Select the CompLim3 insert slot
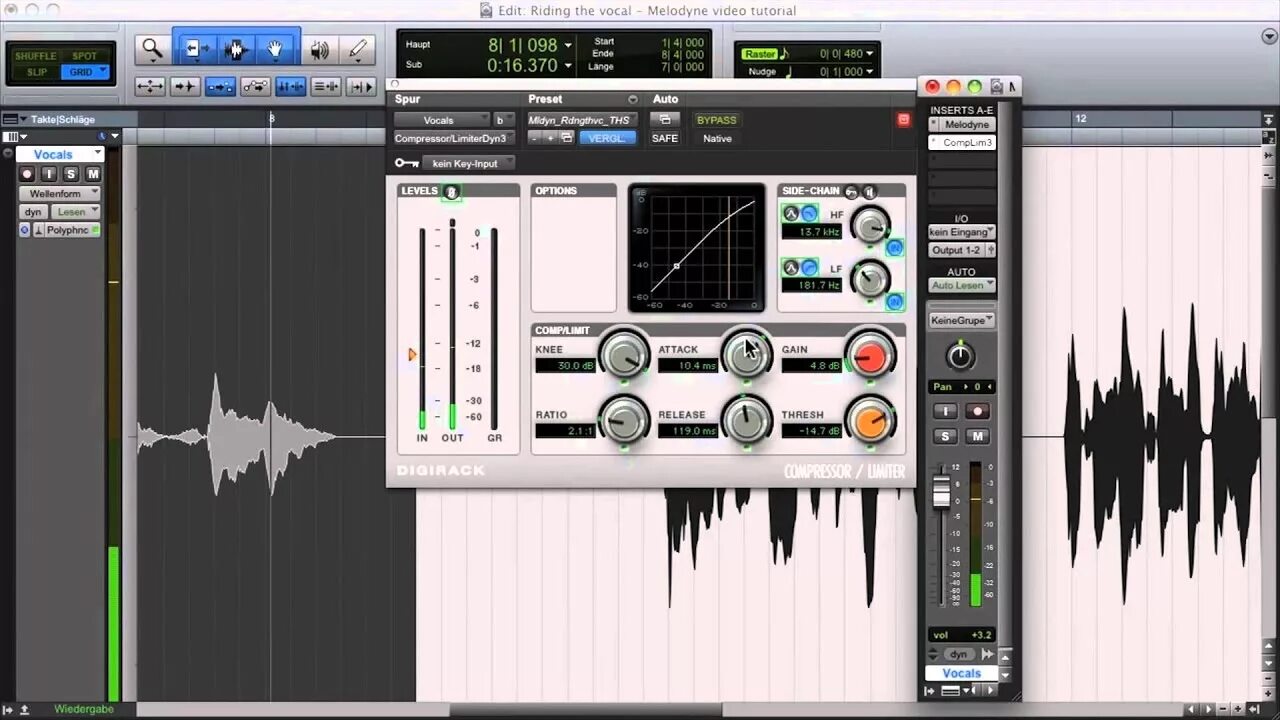 pyautogui.click(x=962, y=142)
